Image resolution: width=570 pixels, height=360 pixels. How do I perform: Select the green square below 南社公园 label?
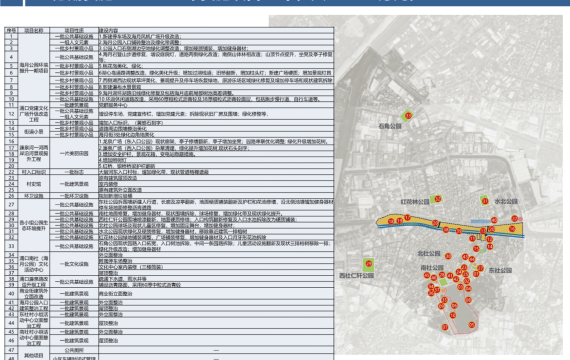[443, 282]
